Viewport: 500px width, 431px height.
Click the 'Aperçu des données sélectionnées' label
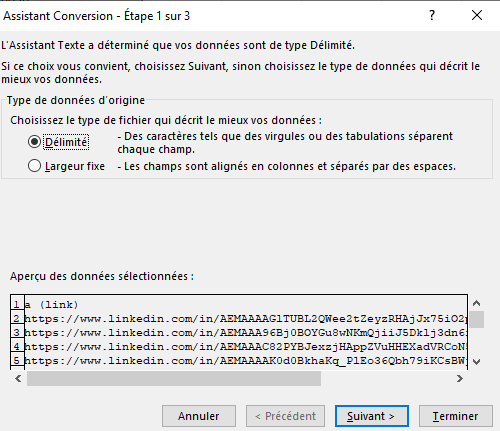pyautogui.click(x=102, y=276)
